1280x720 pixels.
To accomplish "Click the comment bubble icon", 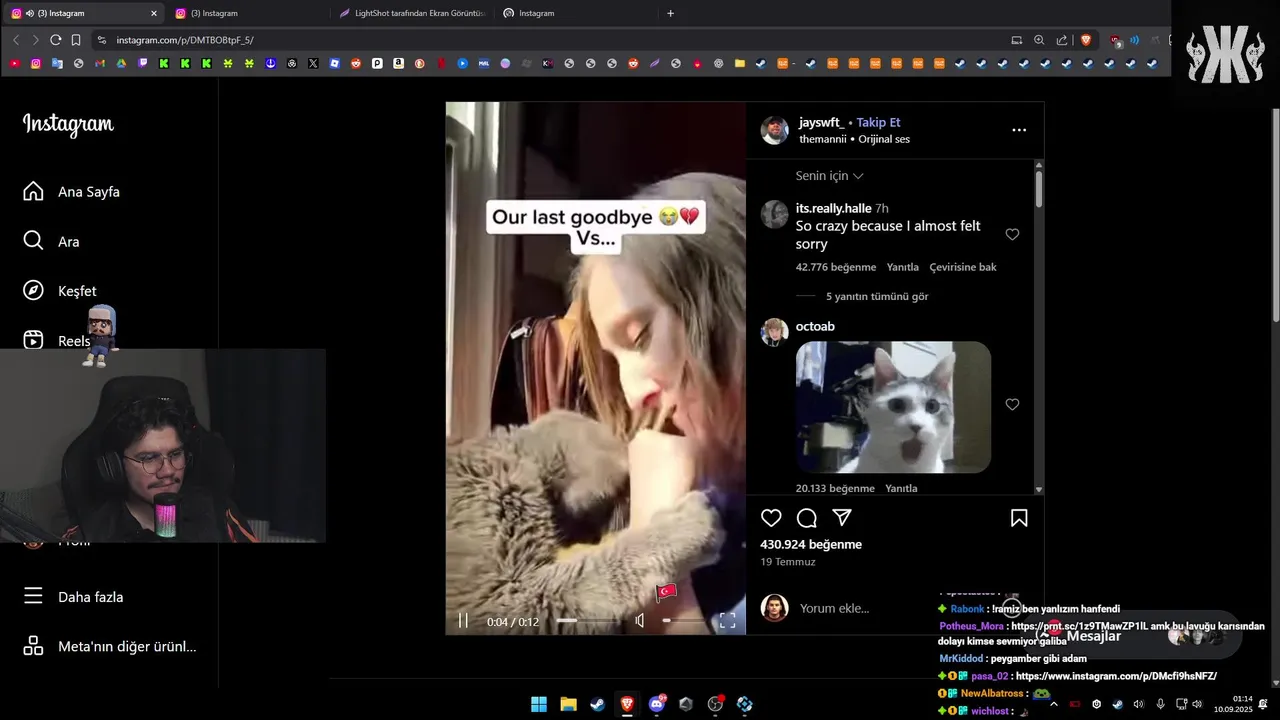I will pos(807,518).
